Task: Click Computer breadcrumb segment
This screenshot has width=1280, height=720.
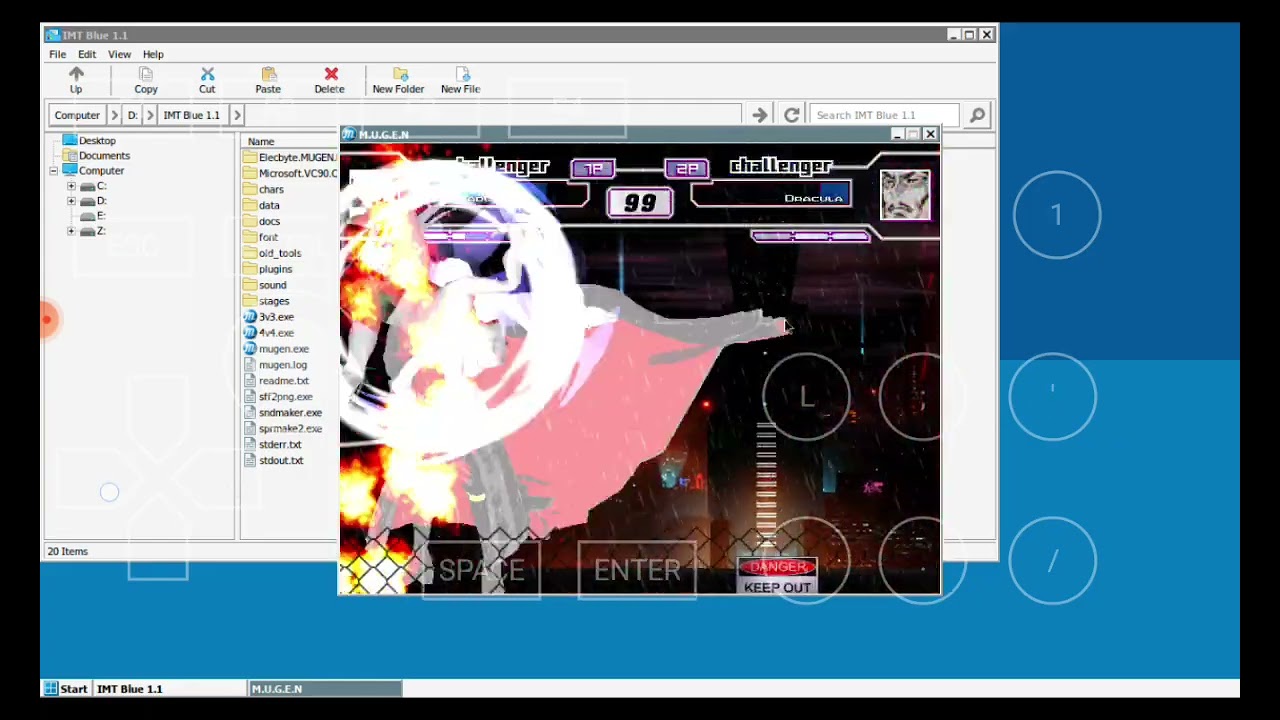Action: point(77,115)
